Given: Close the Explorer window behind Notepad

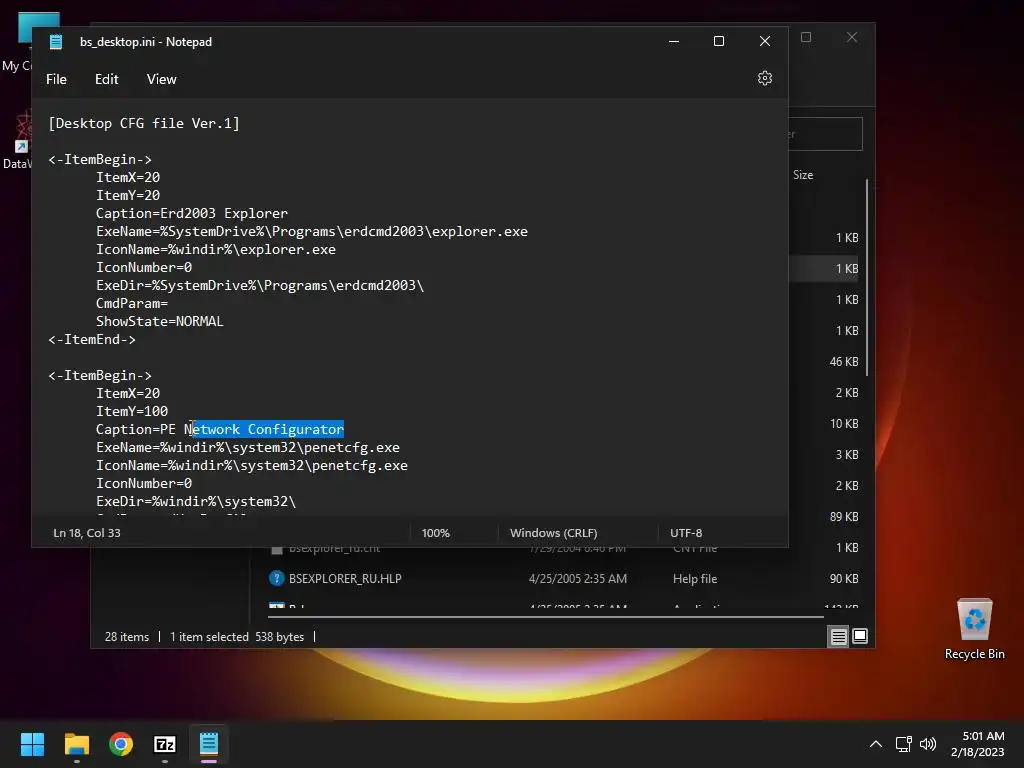Looking at the screenshot, I should (x=852, y=37).
